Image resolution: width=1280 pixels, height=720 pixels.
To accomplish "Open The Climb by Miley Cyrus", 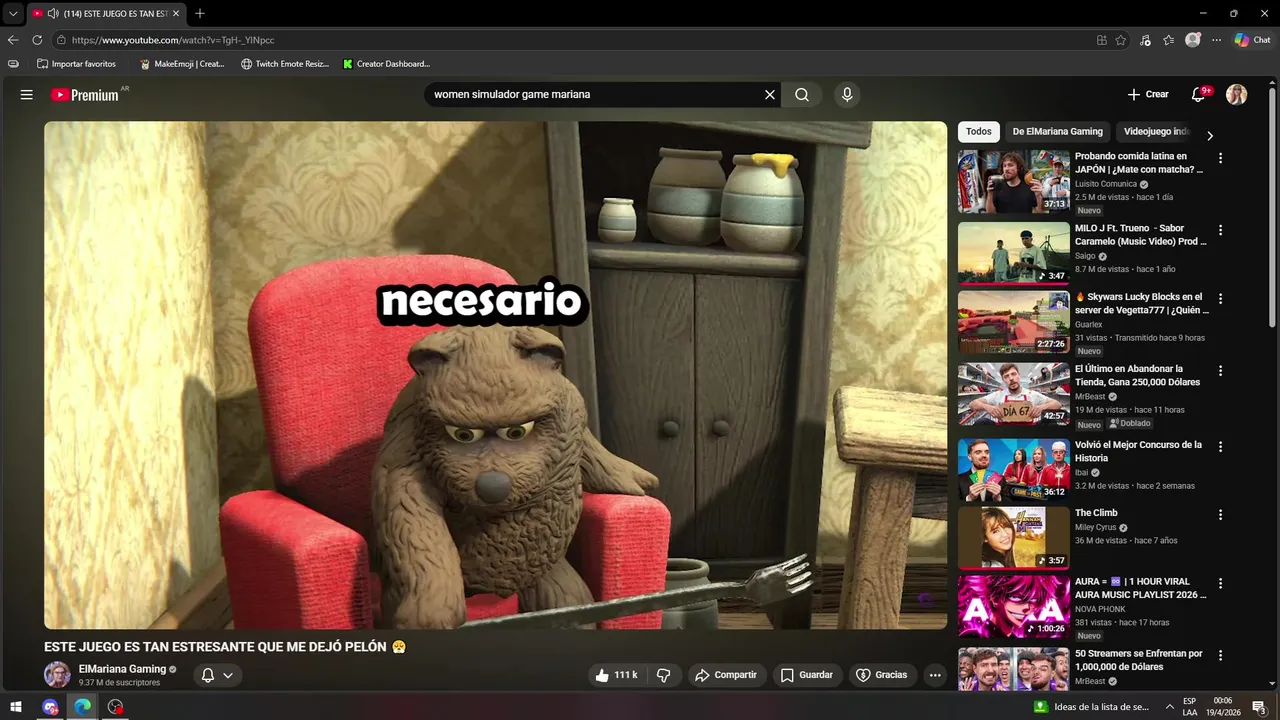I will tap(1096, 513).
